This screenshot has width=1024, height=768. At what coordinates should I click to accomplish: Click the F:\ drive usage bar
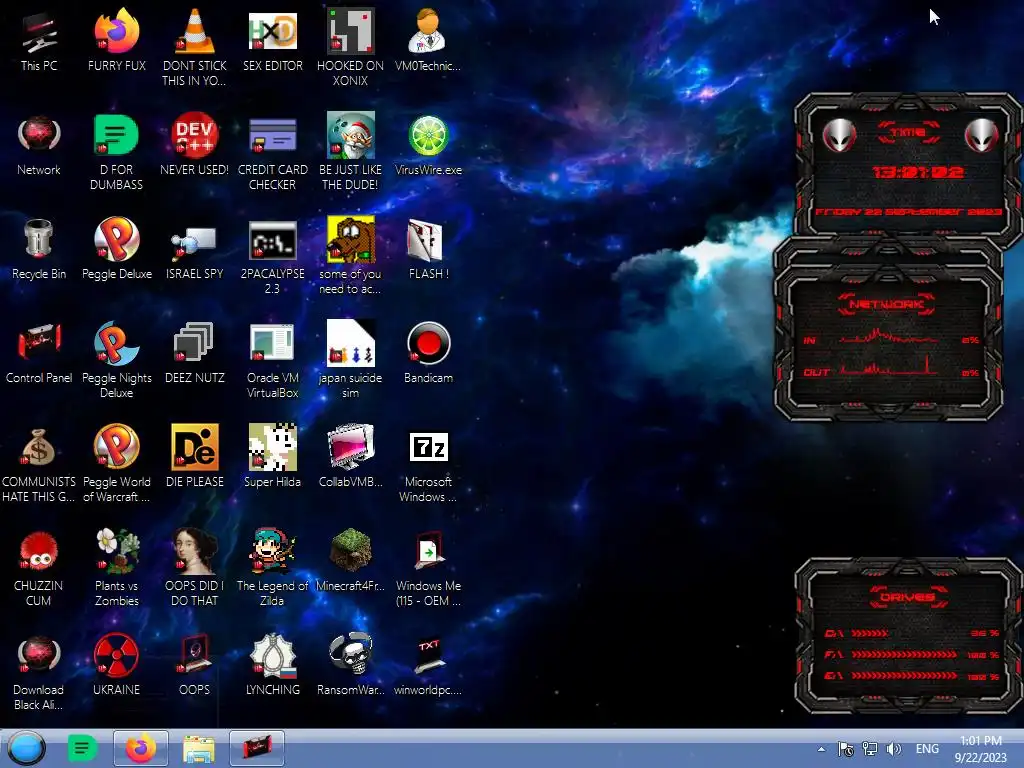tap(904, 654)
